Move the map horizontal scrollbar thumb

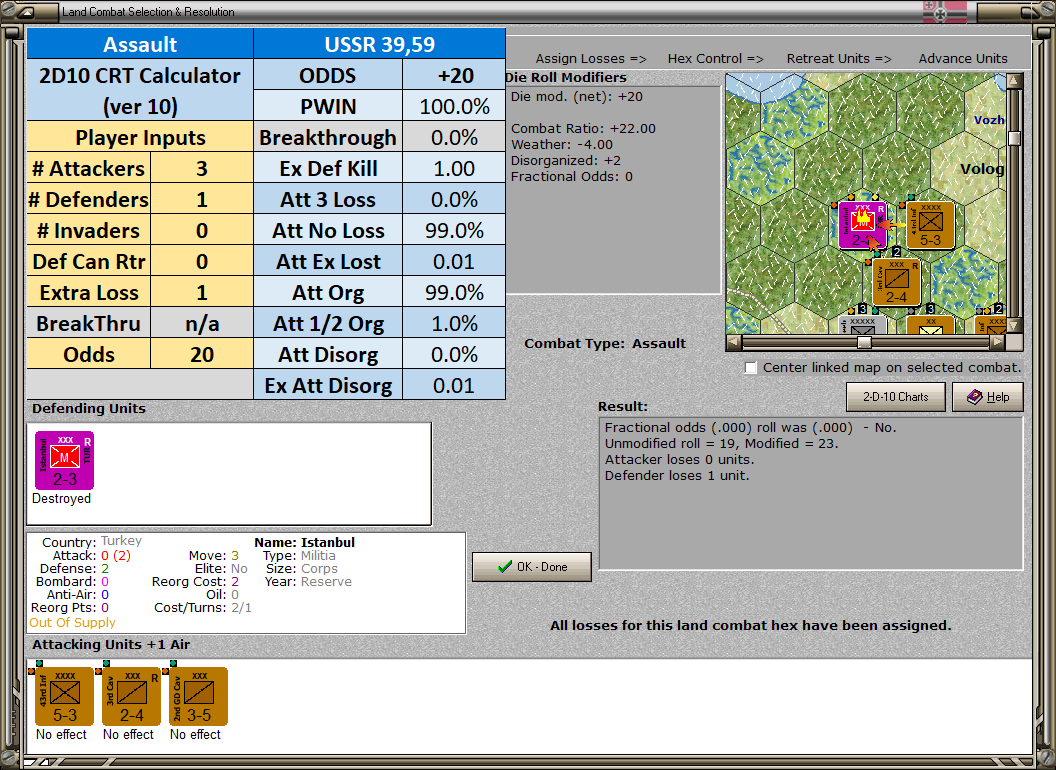[x=864, y=342]
